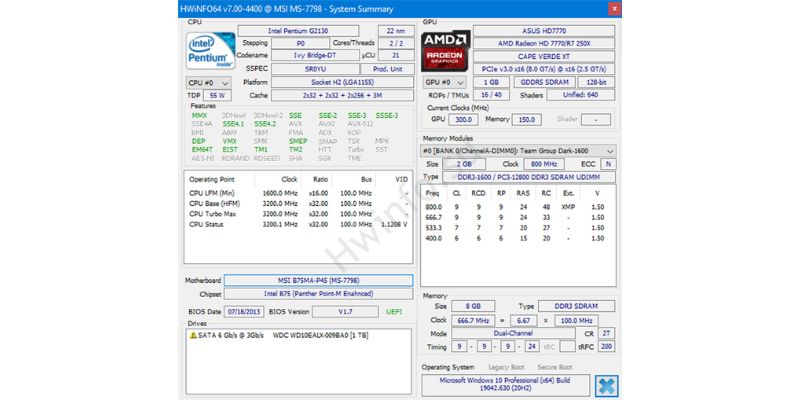Screen dimensions: 800x400
Task: Select the WDC WD10EALX drive row
Action: (x=298, y=336)
